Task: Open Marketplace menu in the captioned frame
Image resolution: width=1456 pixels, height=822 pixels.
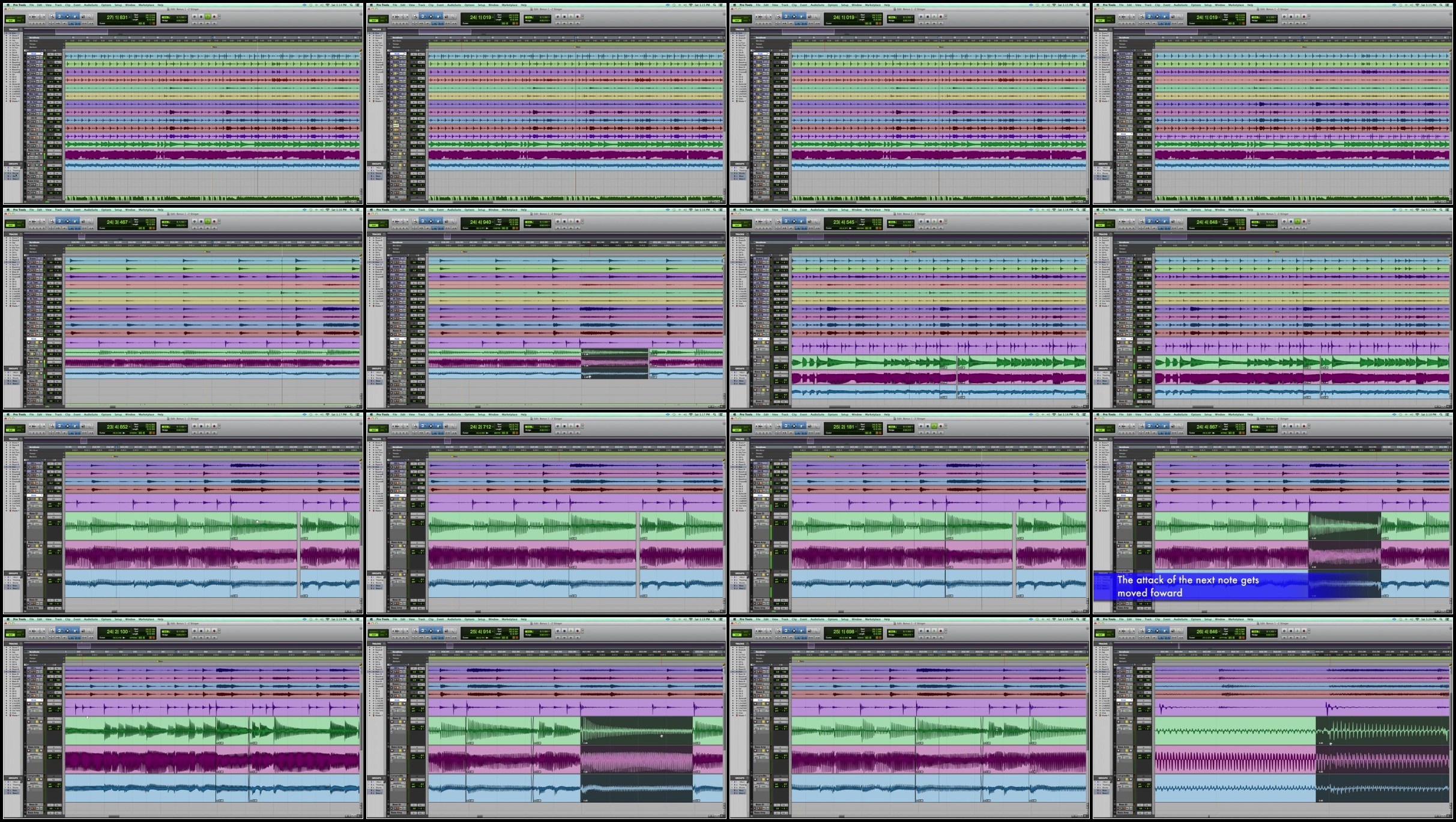Action: (x=1236, y=414)
